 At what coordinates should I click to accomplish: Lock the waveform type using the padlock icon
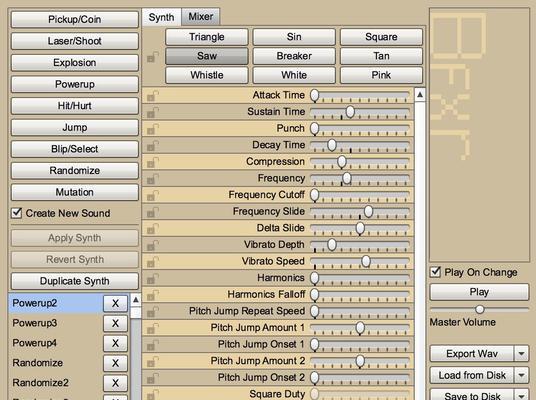pyautogui.click(x=153, y=57)
